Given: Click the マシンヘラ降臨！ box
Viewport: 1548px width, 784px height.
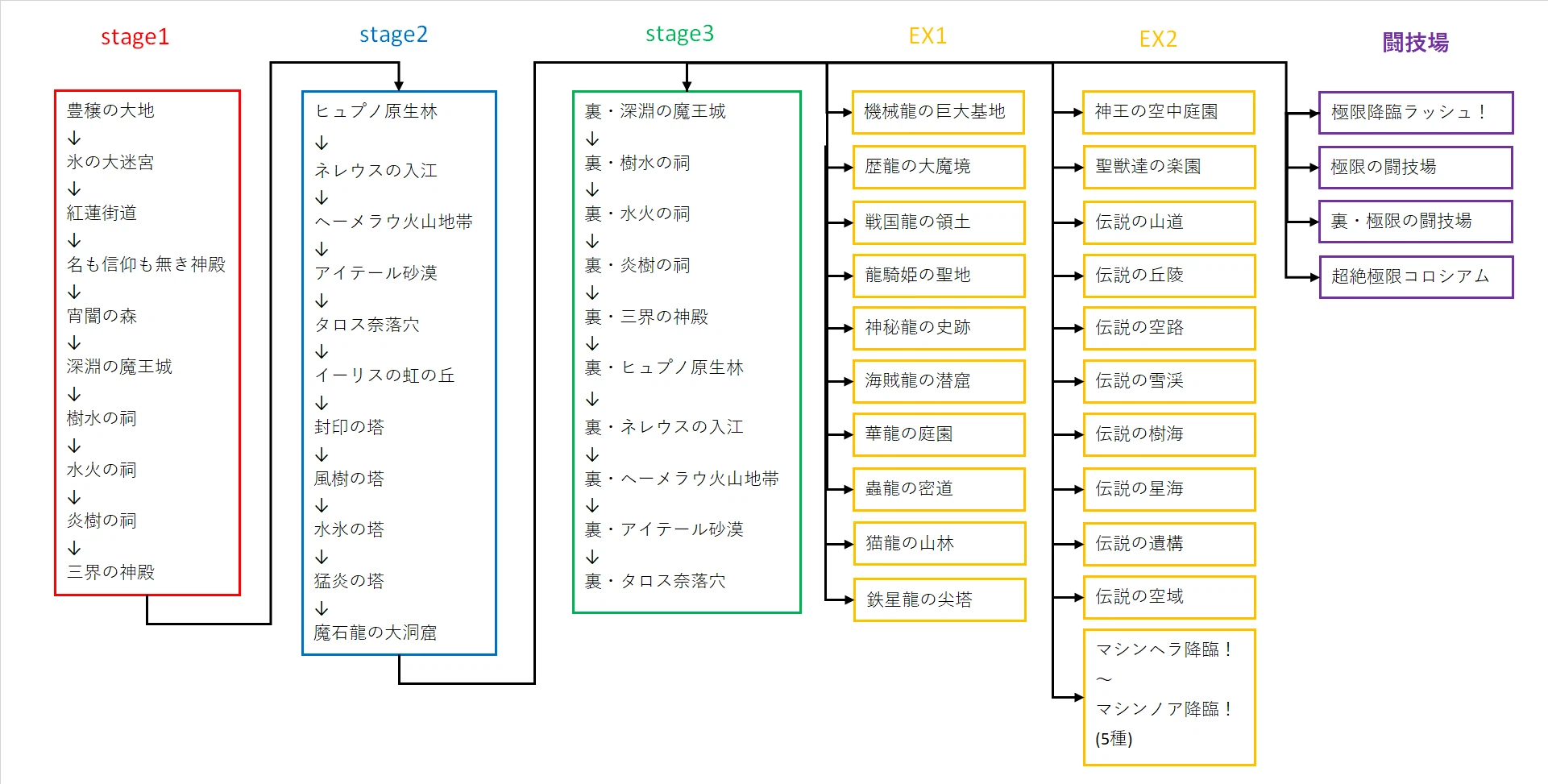Looking at the screenshot, I should point(1169,697).
